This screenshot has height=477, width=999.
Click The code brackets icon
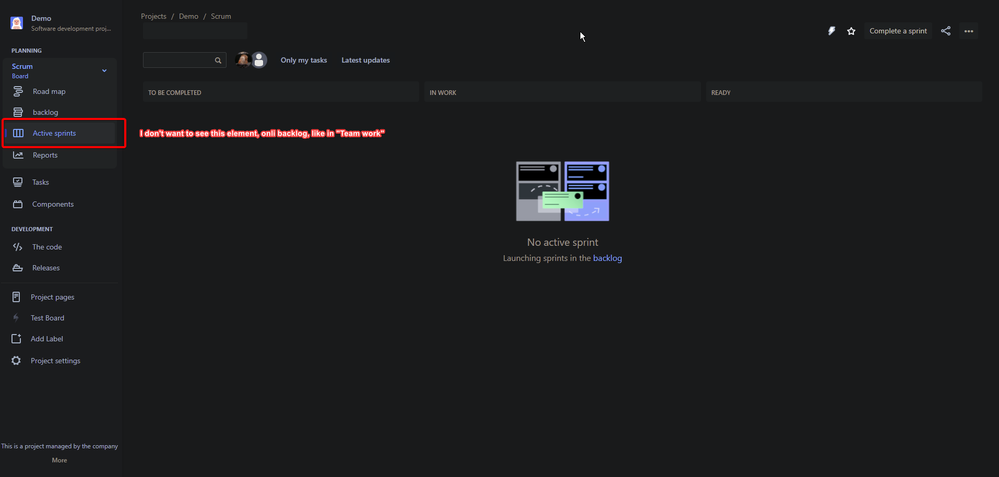(x=18, y=247)
